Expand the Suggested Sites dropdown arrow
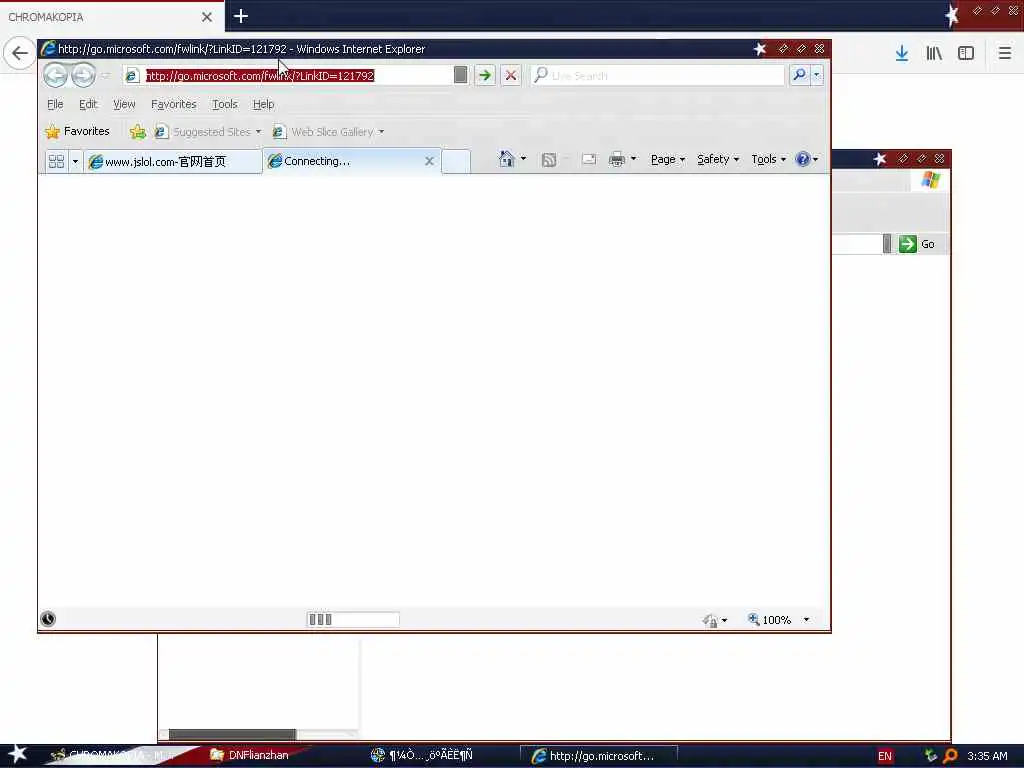1024x768 pixels. (259, 132)
